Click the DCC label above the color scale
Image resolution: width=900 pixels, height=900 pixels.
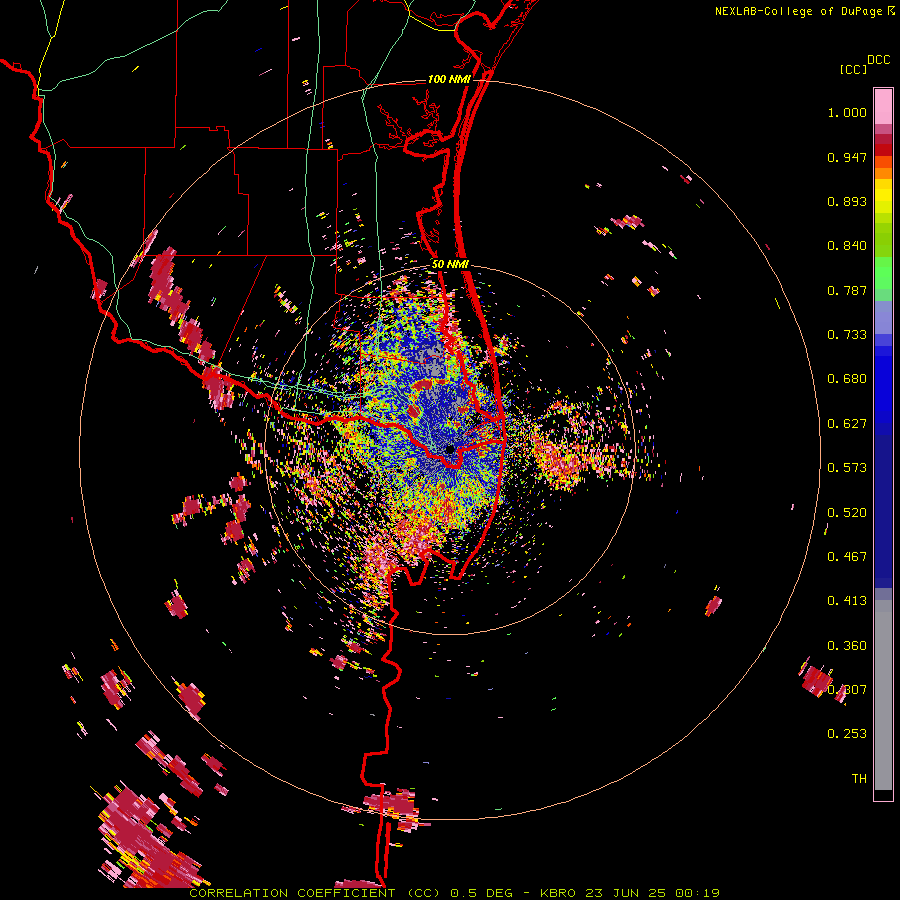click(x=878, y=60)
